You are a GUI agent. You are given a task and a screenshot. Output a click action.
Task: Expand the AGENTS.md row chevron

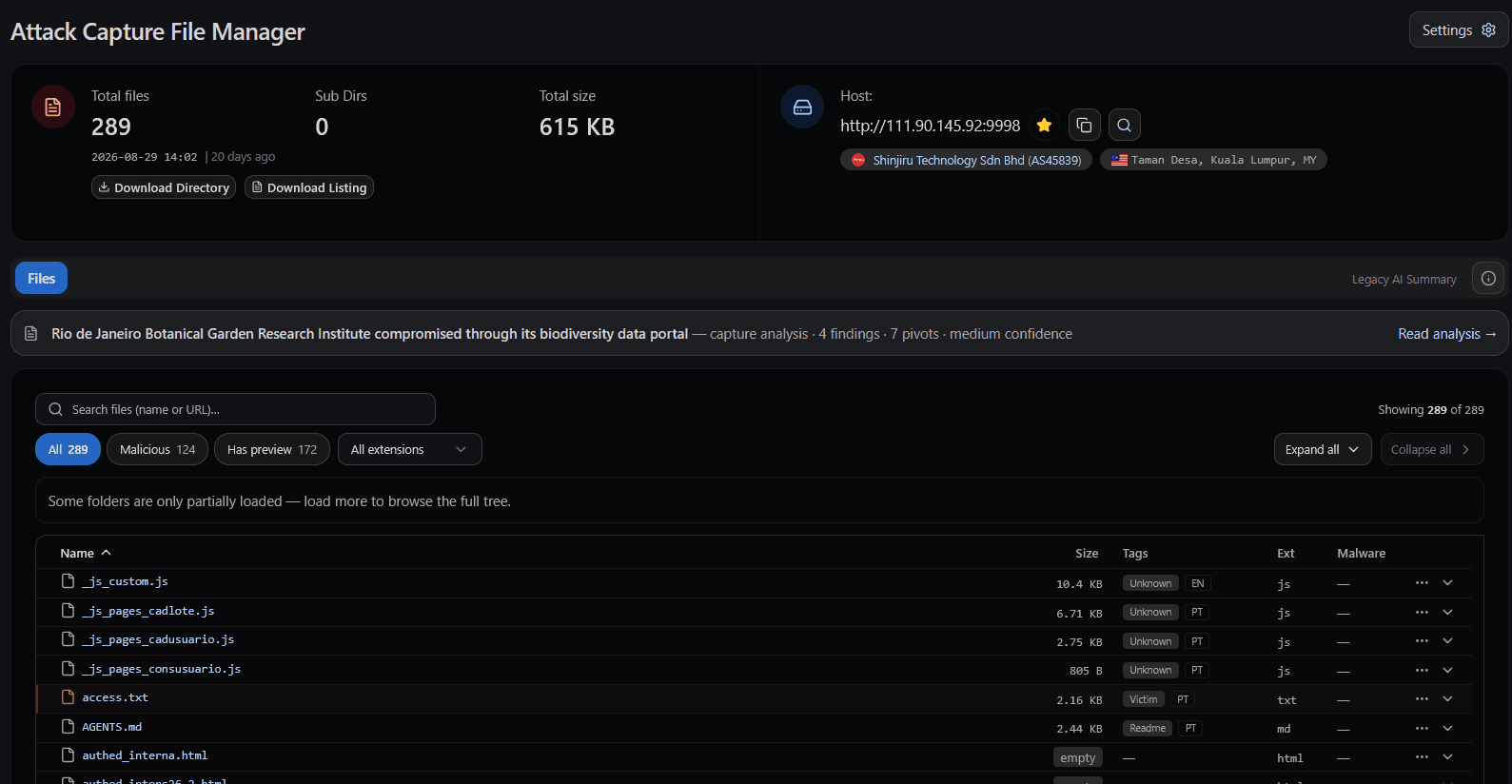1447,728
